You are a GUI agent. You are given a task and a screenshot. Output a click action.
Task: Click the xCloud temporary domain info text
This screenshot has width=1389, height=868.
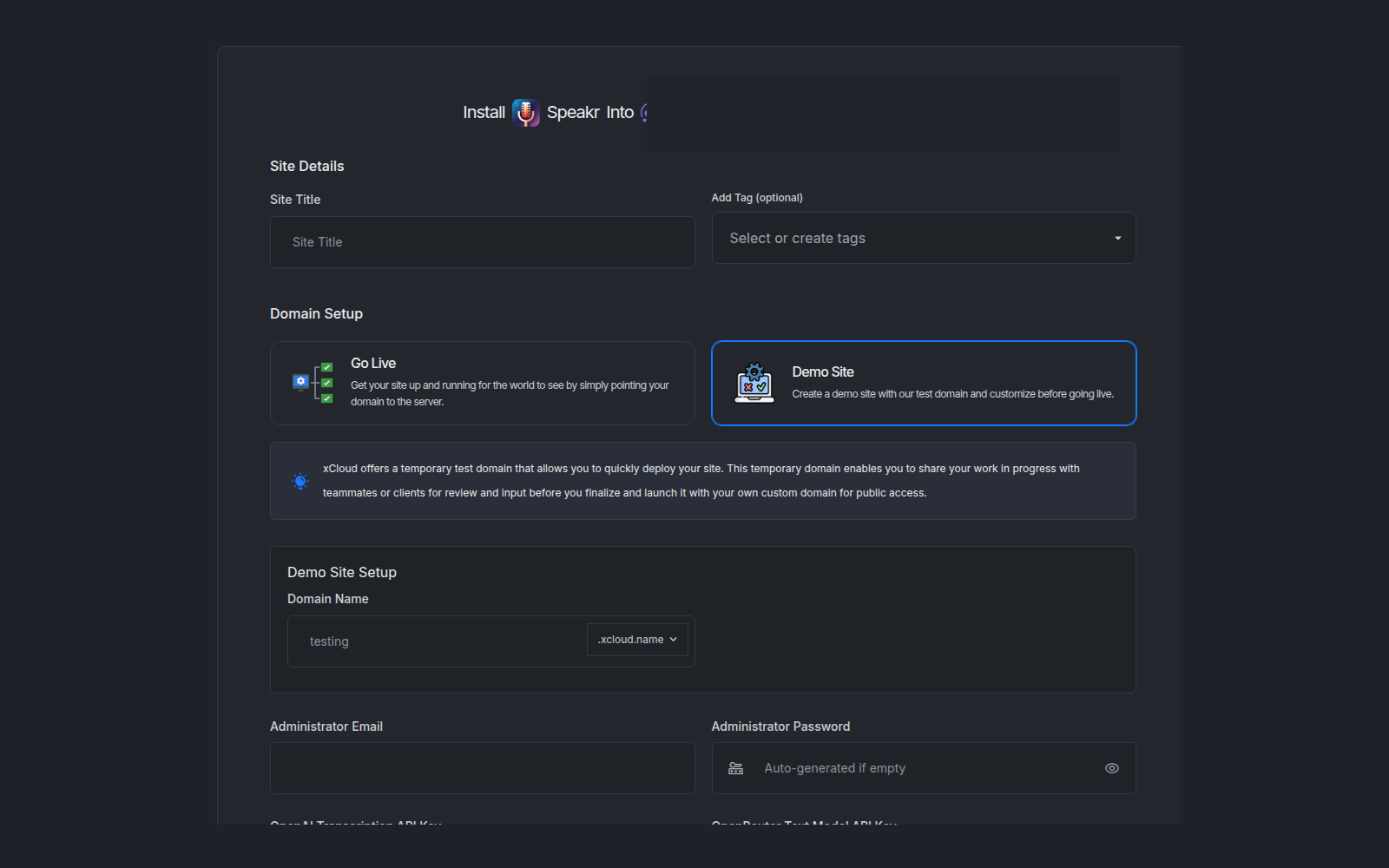click(x=701, y=481)
